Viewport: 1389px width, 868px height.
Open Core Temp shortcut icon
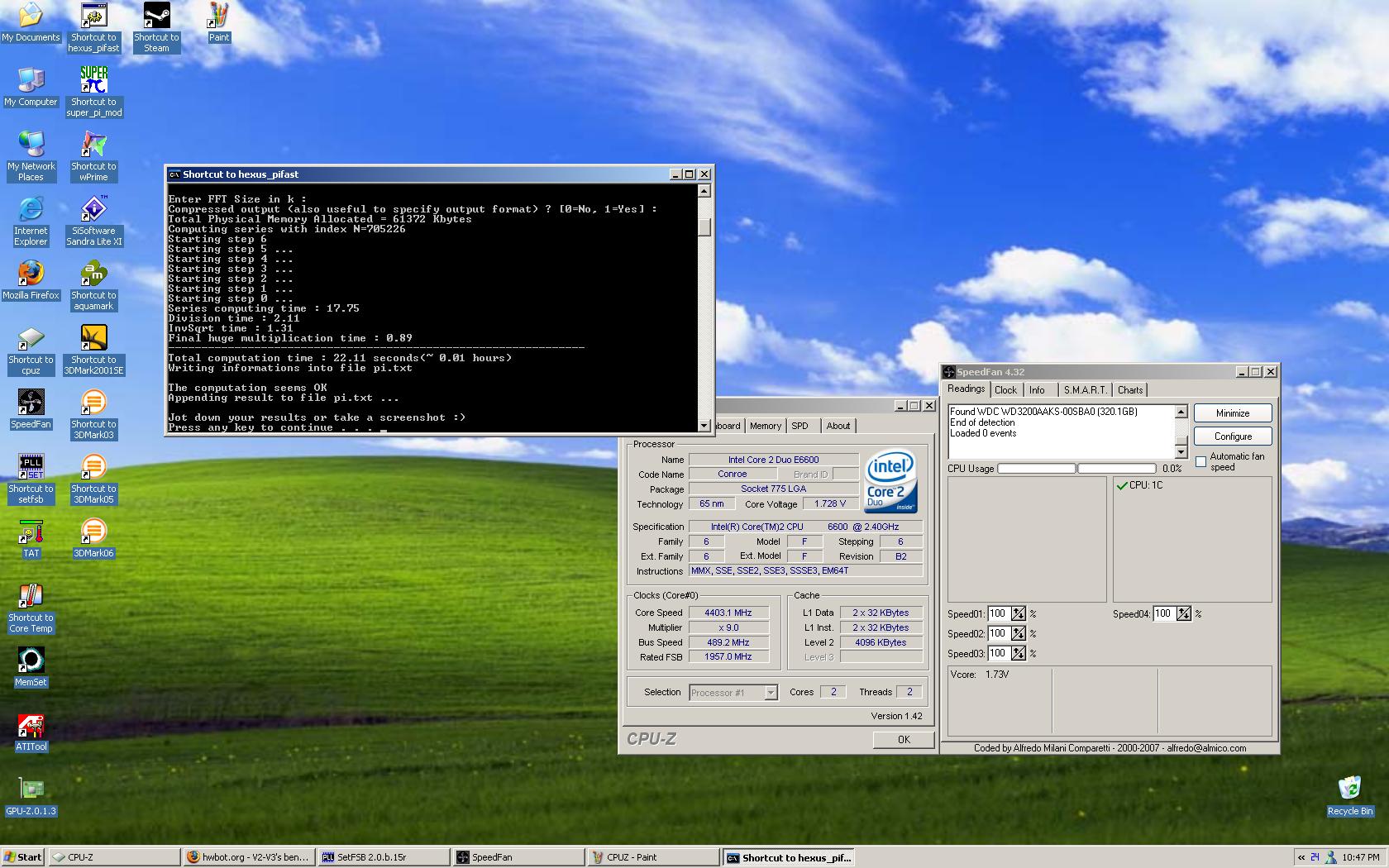tap(31, 608)
